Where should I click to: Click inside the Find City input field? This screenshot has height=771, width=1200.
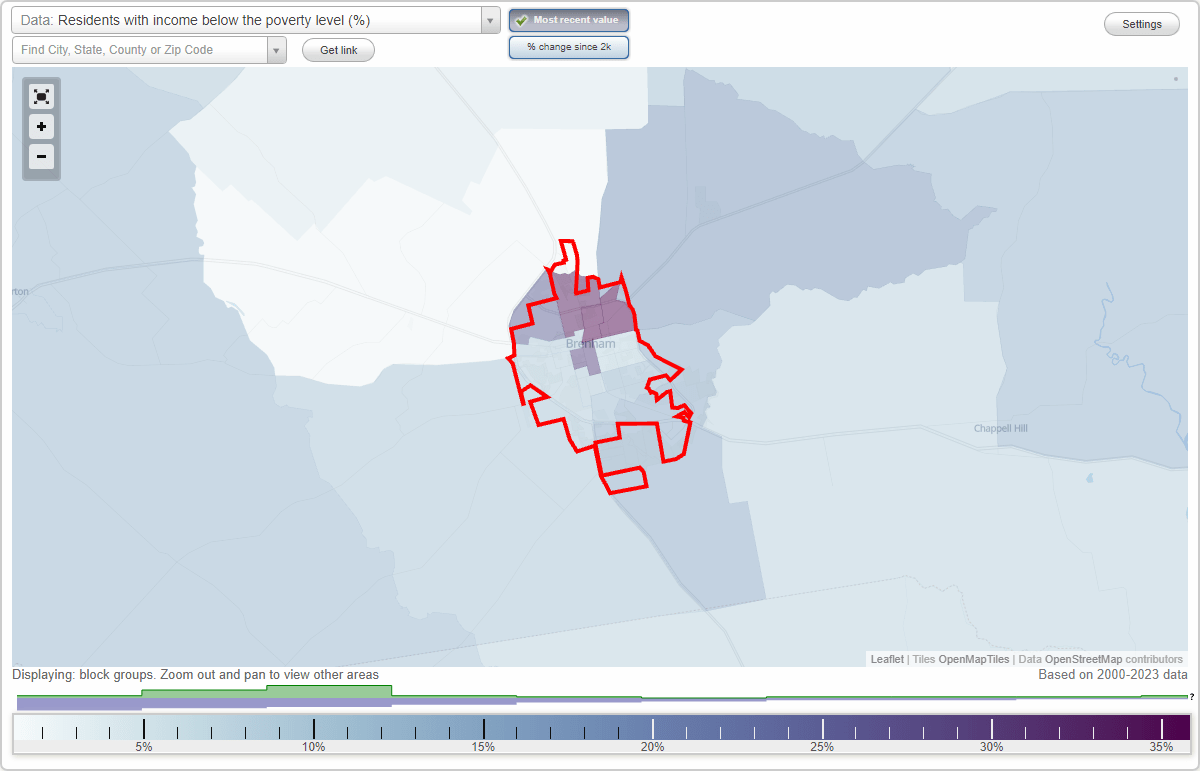tap(140, 49)
